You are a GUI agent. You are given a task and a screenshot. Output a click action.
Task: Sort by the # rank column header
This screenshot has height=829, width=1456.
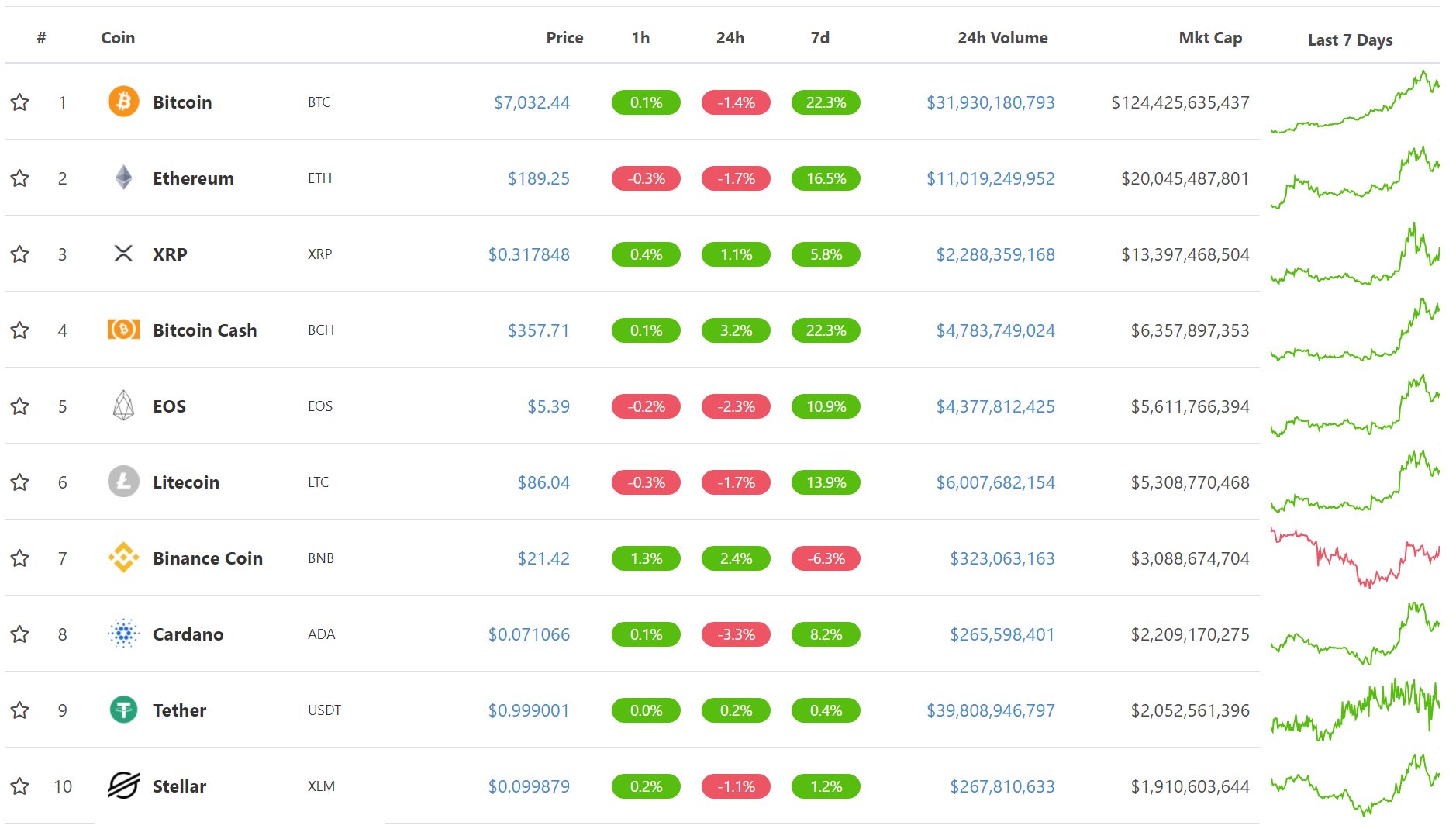(42, 37)
